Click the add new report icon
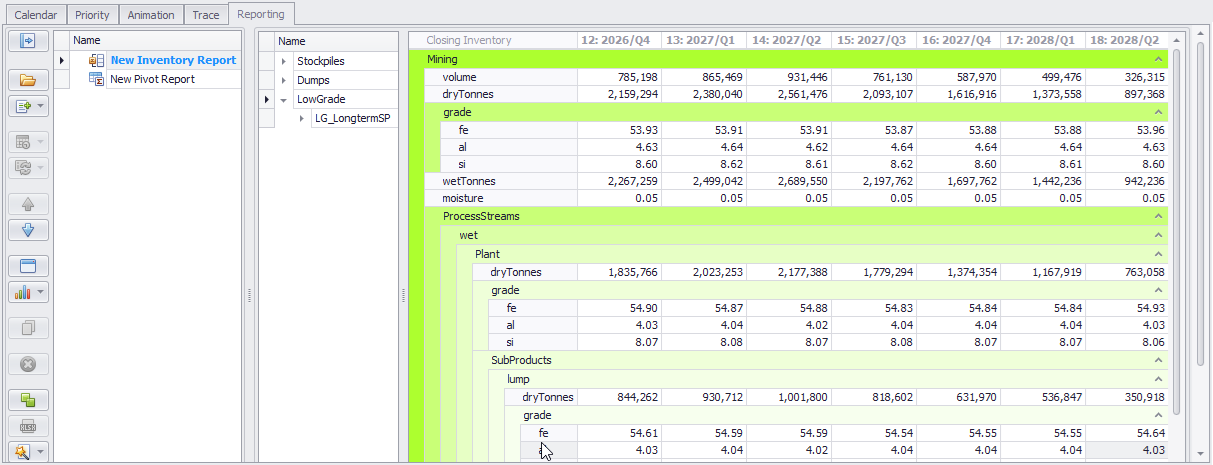 pos(23,105)
